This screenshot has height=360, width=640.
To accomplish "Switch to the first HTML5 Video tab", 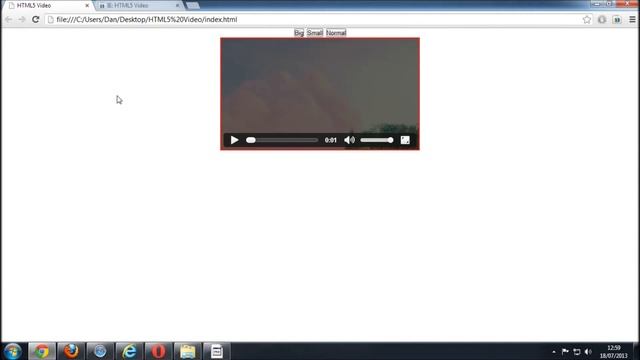I will 48,6.
